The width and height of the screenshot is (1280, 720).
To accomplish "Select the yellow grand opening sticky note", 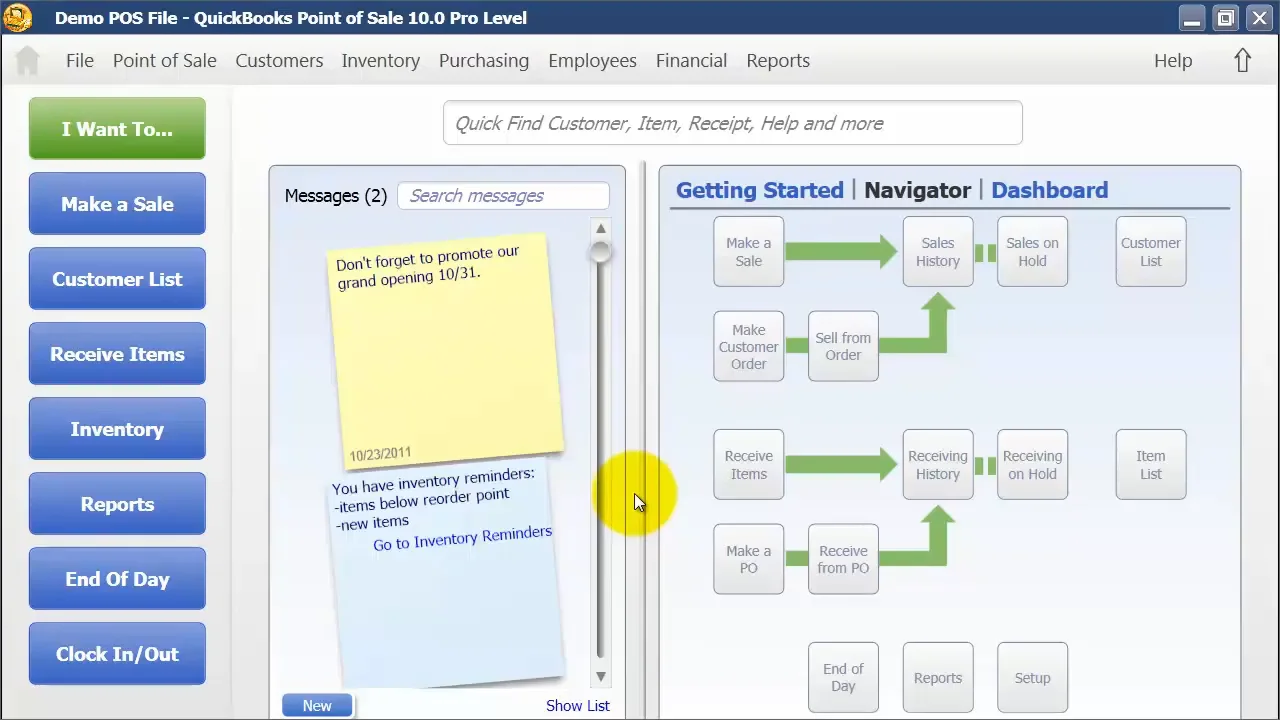I will coord(445,350).
